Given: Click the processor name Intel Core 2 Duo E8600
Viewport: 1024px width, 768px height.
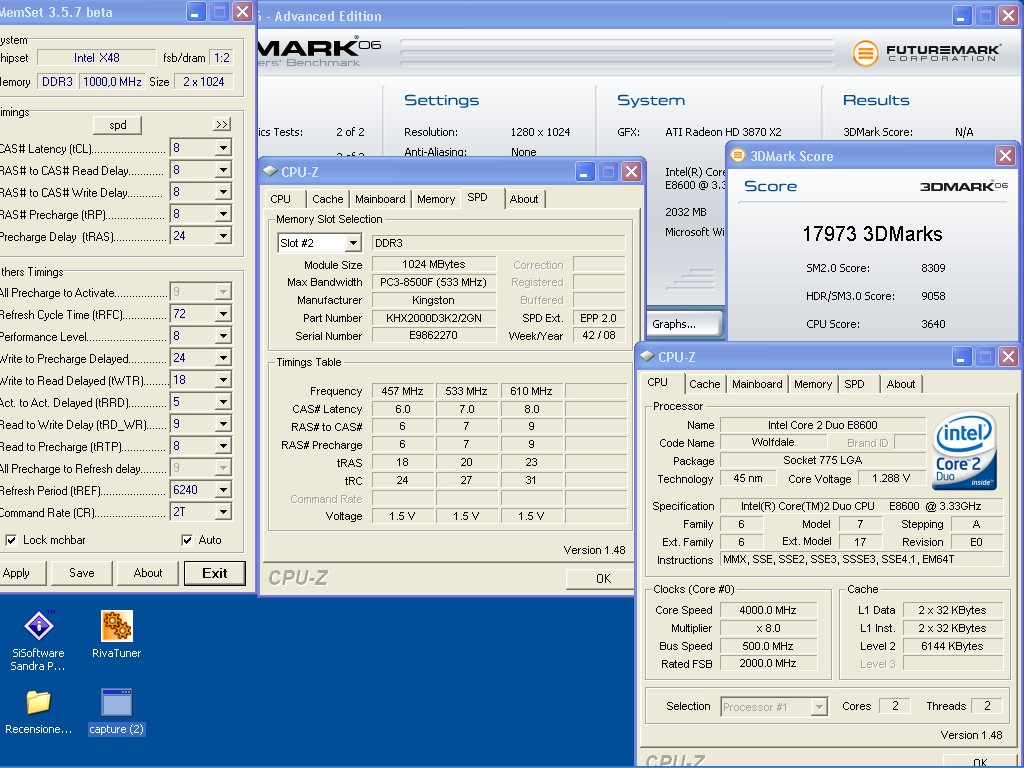Looking at the screenshot, I should (x=823, y=425).
